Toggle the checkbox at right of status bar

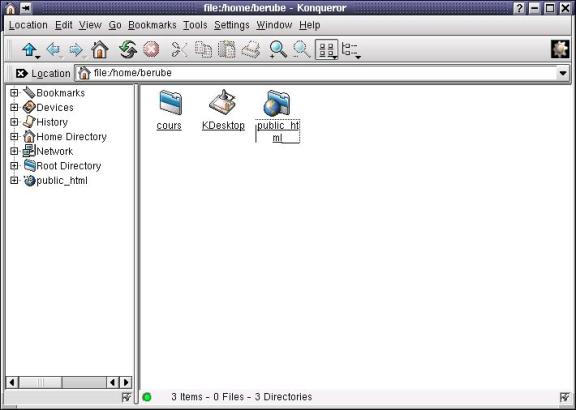pyautogui.click(x=565, y=397)
